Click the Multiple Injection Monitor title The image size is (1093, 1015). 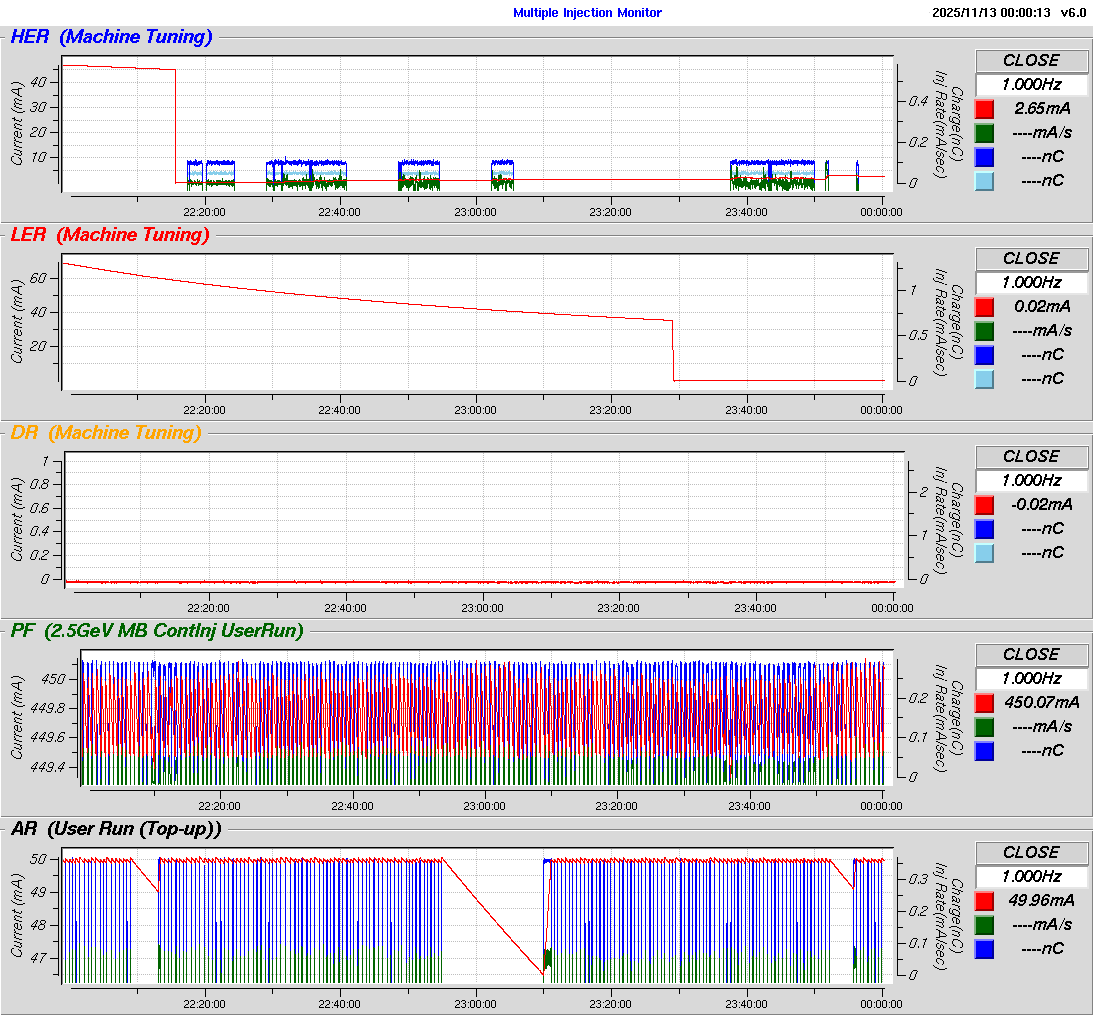click(587, 13)
